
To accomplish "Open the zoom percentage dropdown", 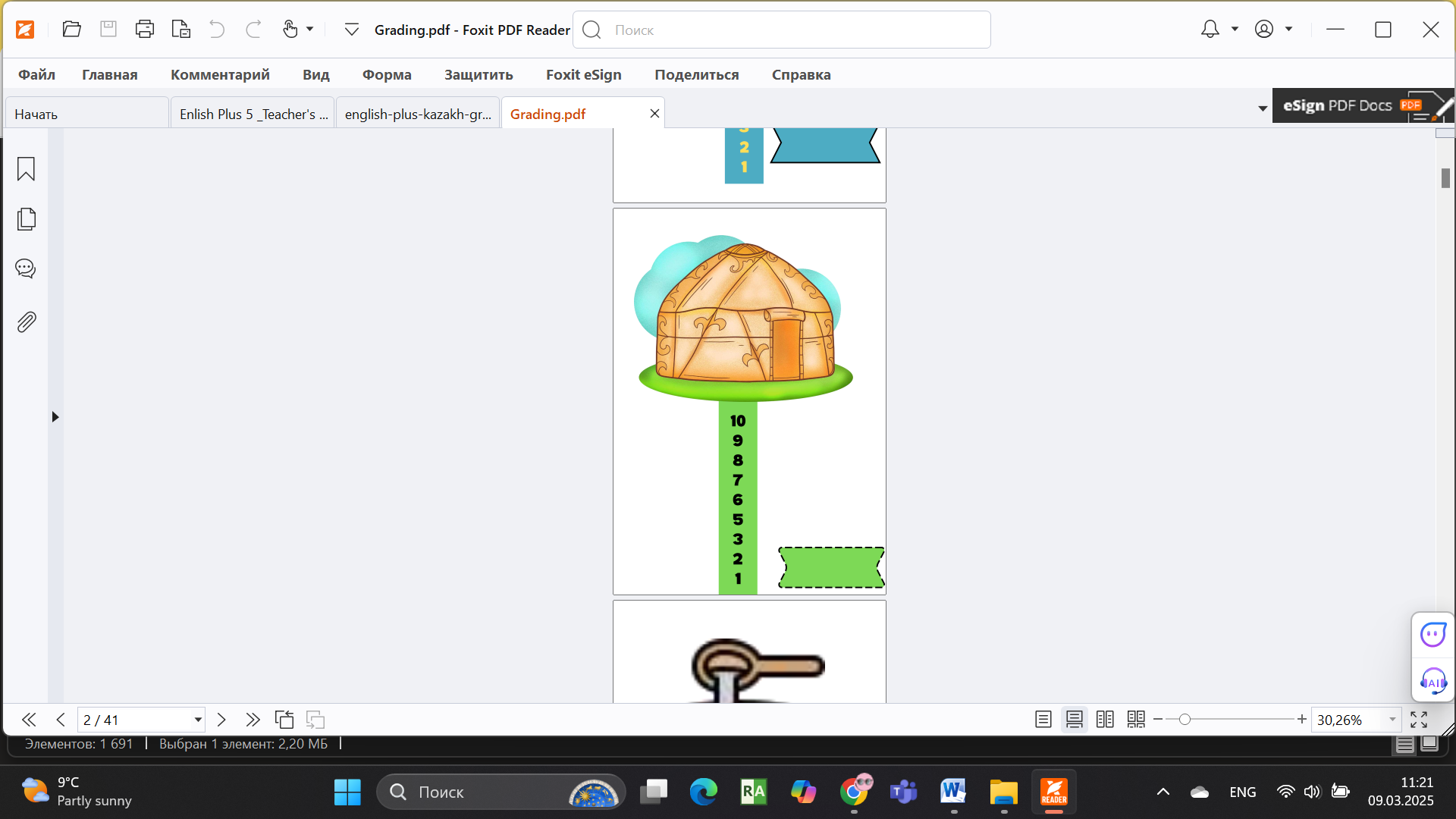I will coord(1392,720).
